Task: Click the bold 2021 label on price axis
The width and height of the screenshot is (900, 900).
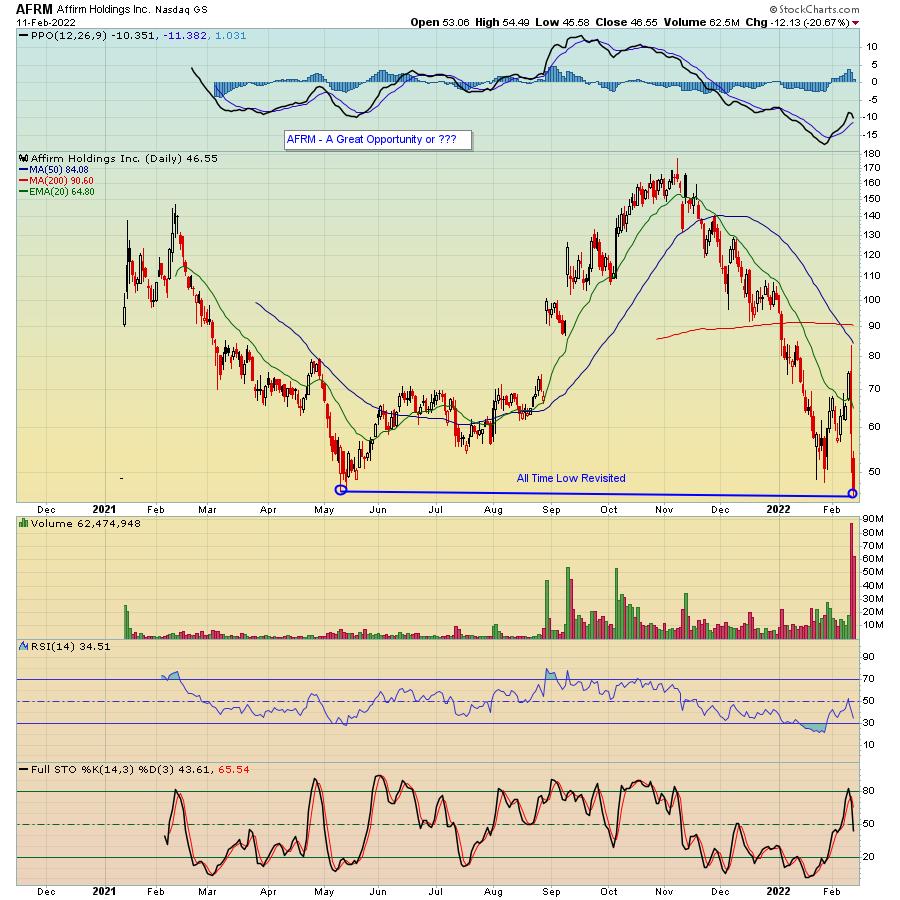Action: (106, 509)
